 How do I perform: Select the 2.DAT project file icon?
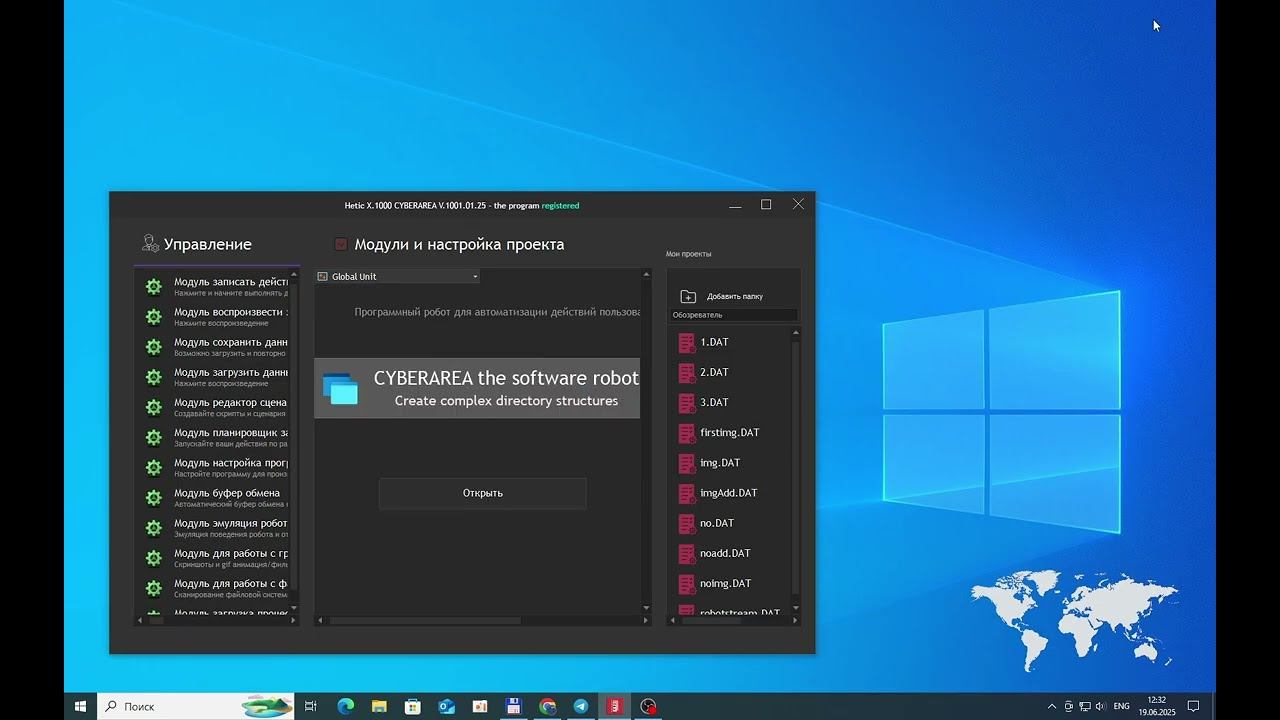coord(687,373)
